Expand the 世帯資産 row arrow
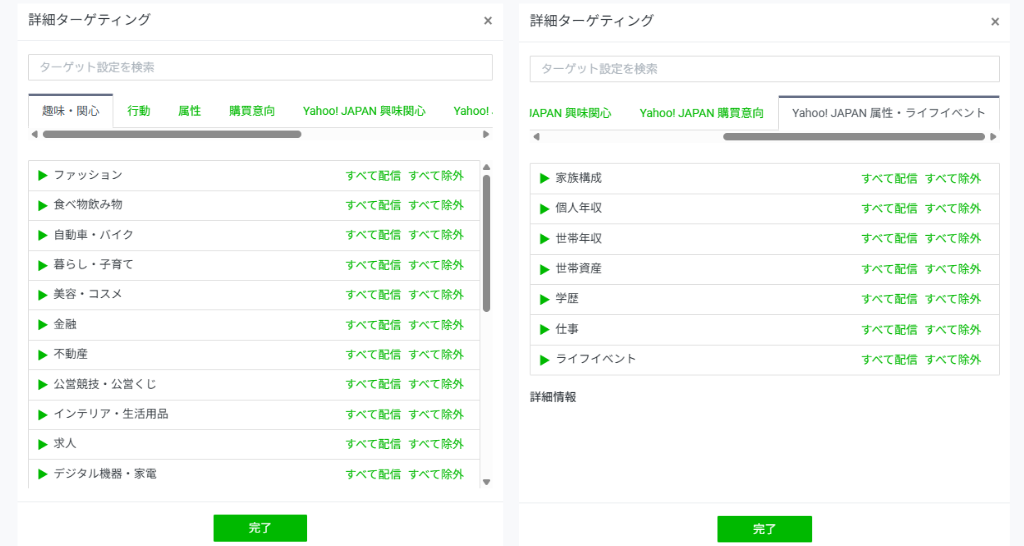 click(545, 269)
